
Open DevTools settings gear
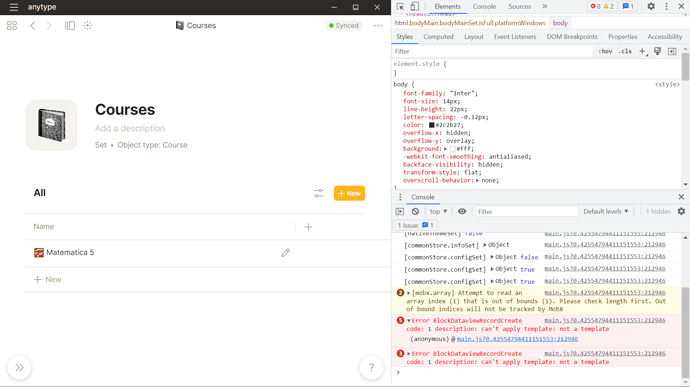click(x=651, y=7)
